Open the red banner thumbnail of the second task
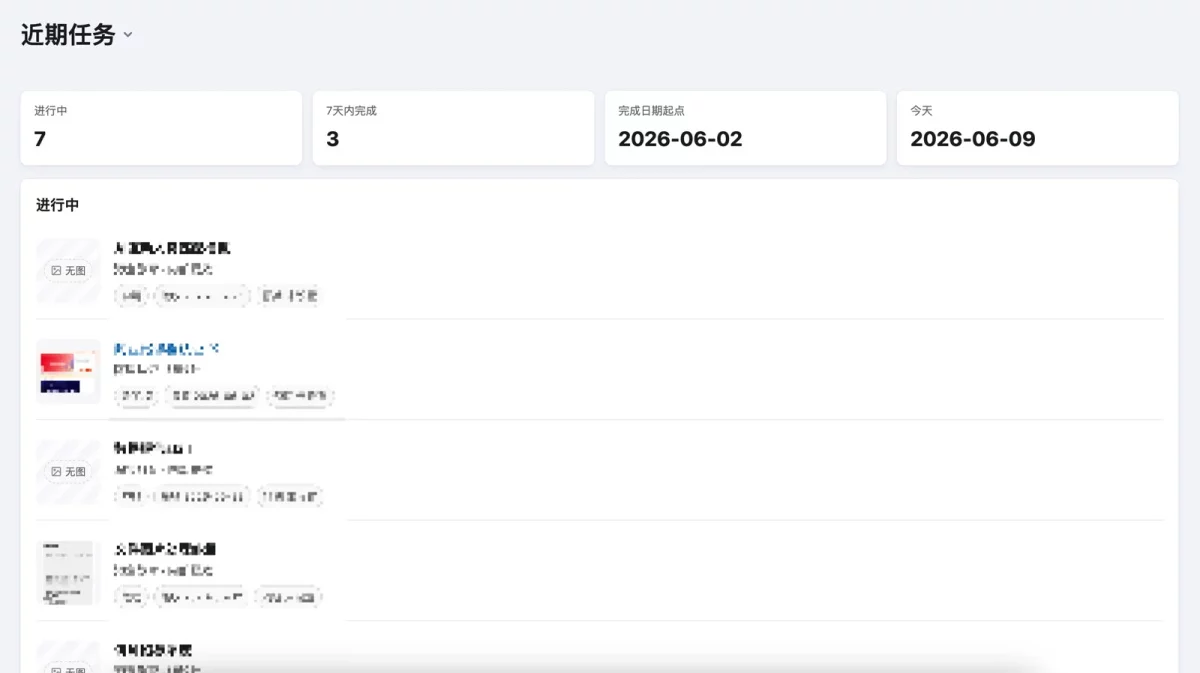 tap(69, 371)
